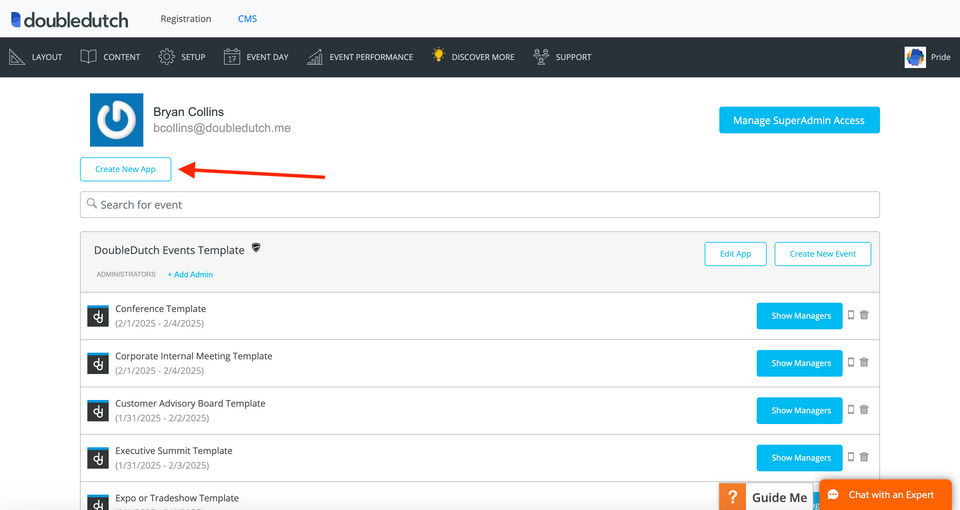Click Create New Event button
The height and width of the screenshot is (510, 960).
(x=822, y=253)
